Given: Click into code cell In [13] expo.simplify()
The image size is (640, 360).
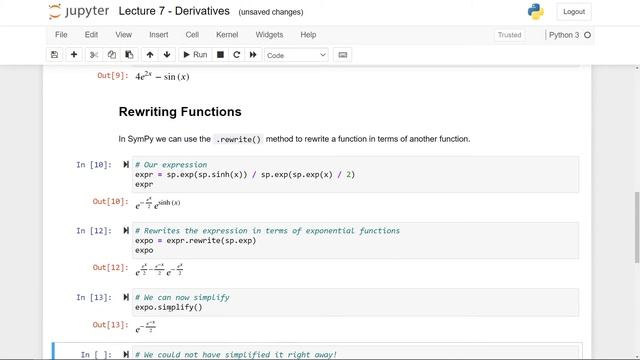Looking at the screenshot, I should [x=355, y=302].
